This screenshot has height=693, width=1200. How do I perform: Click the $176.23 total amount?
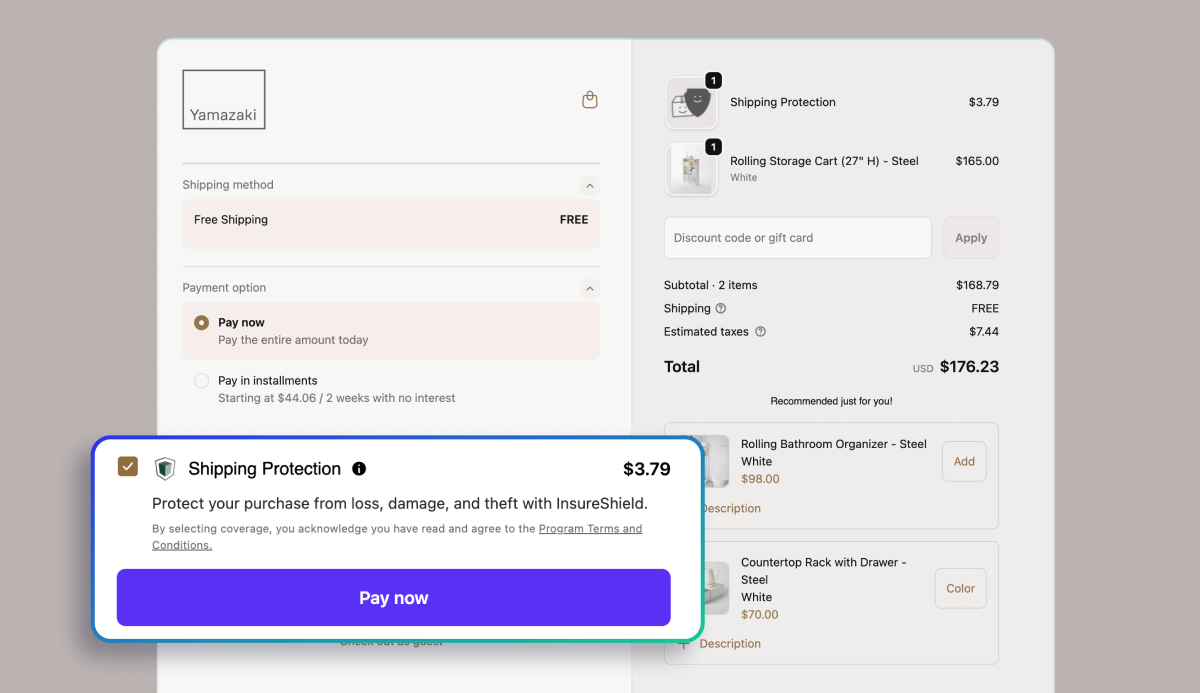tap(969, 367)
